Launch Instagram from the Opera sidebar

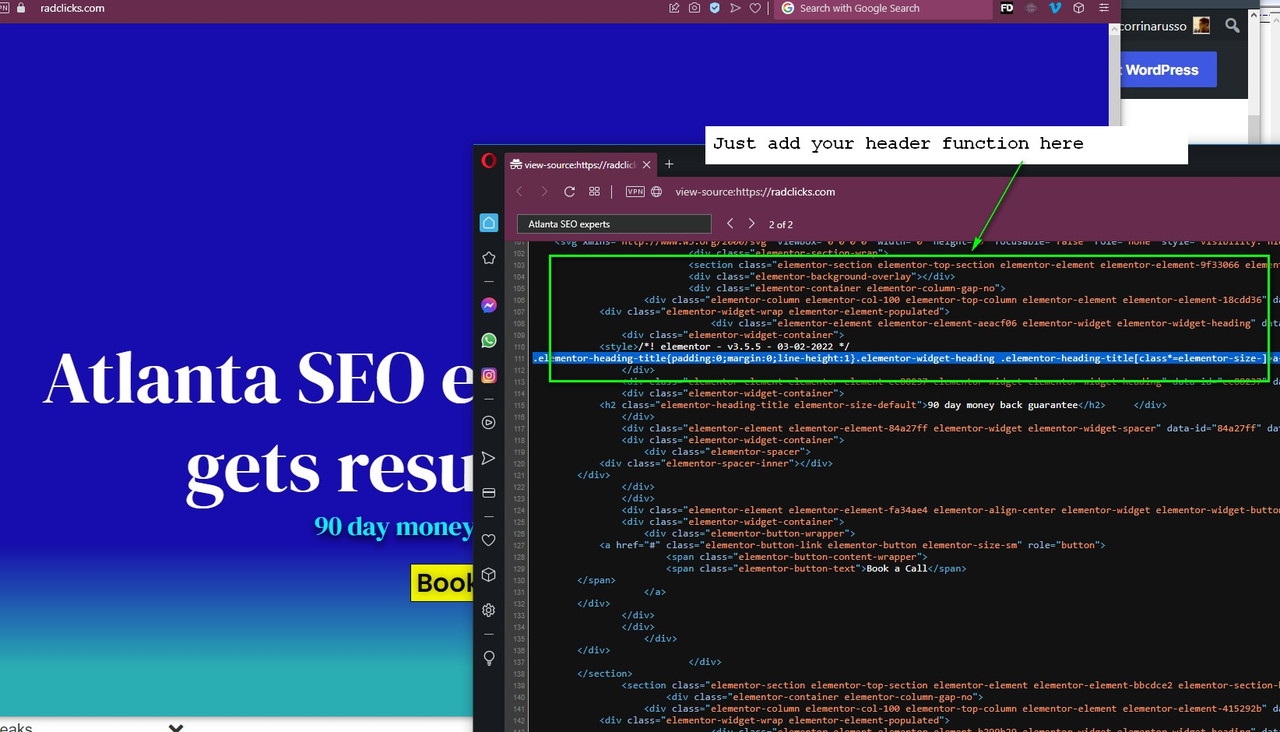point(489,376)
